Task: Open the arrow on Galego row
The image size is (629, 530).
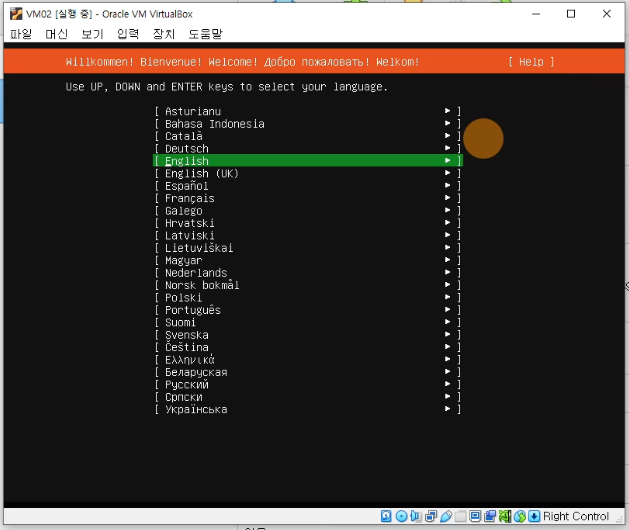Action: [448, 210]
